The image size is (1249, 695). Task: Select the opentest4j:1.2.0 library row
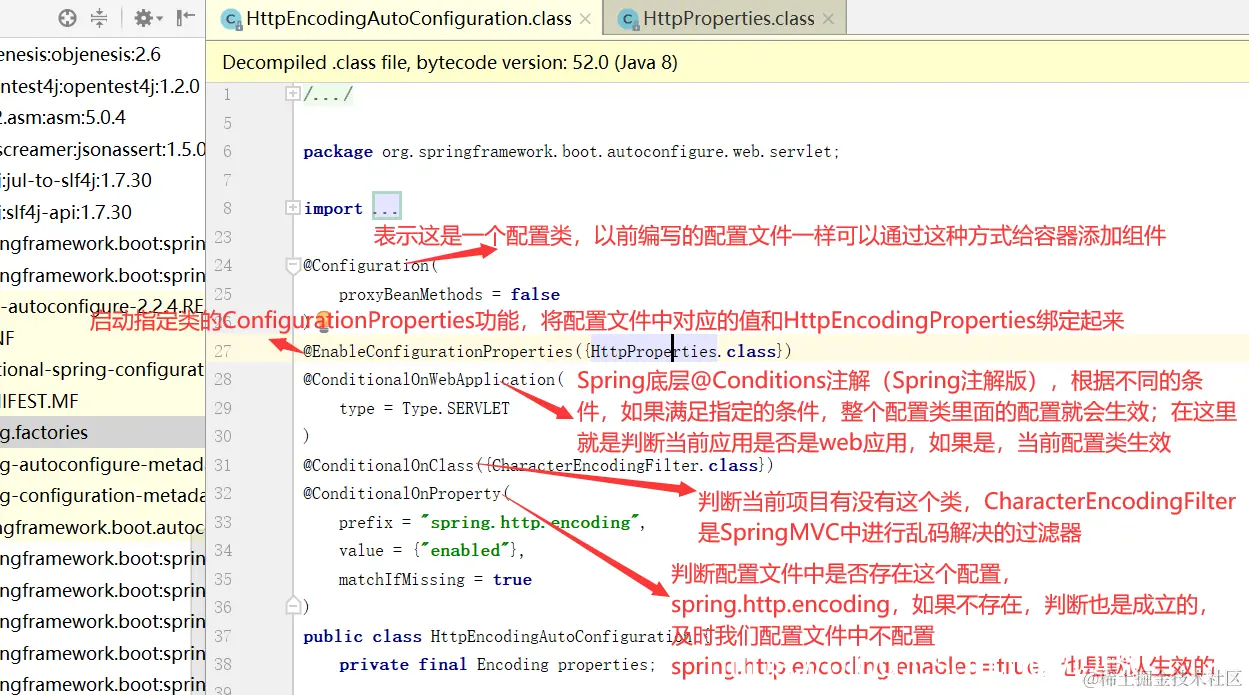(100, 86)
